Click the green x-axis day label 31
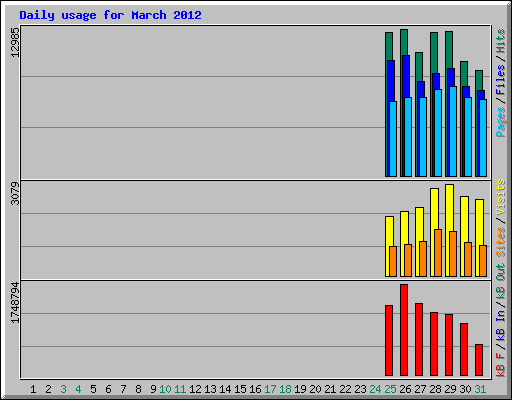The height and width of the screenshot is (400, 512). pos(480,389)
